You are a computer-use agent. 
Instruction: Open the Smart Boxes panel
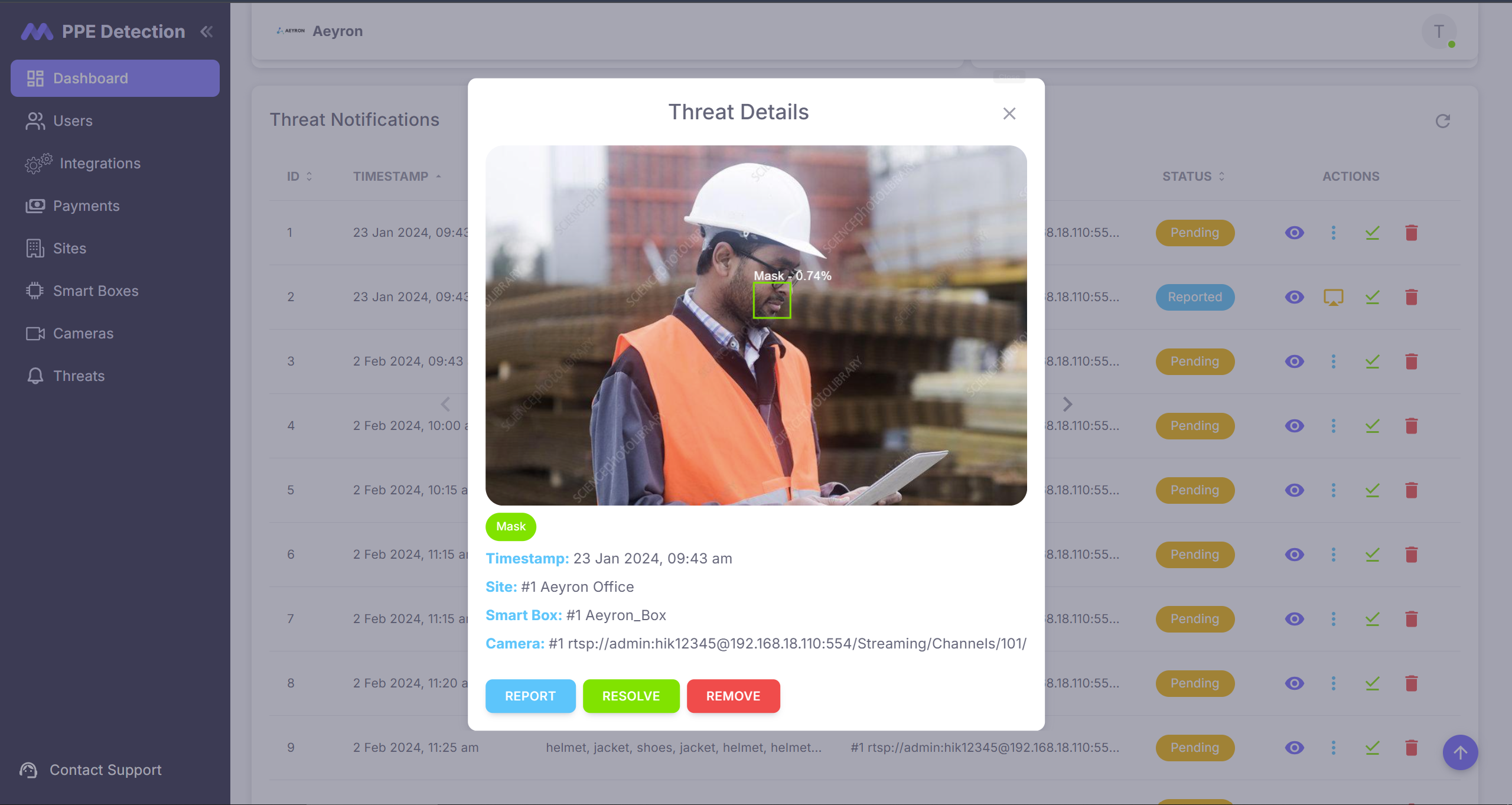(95, 291)
